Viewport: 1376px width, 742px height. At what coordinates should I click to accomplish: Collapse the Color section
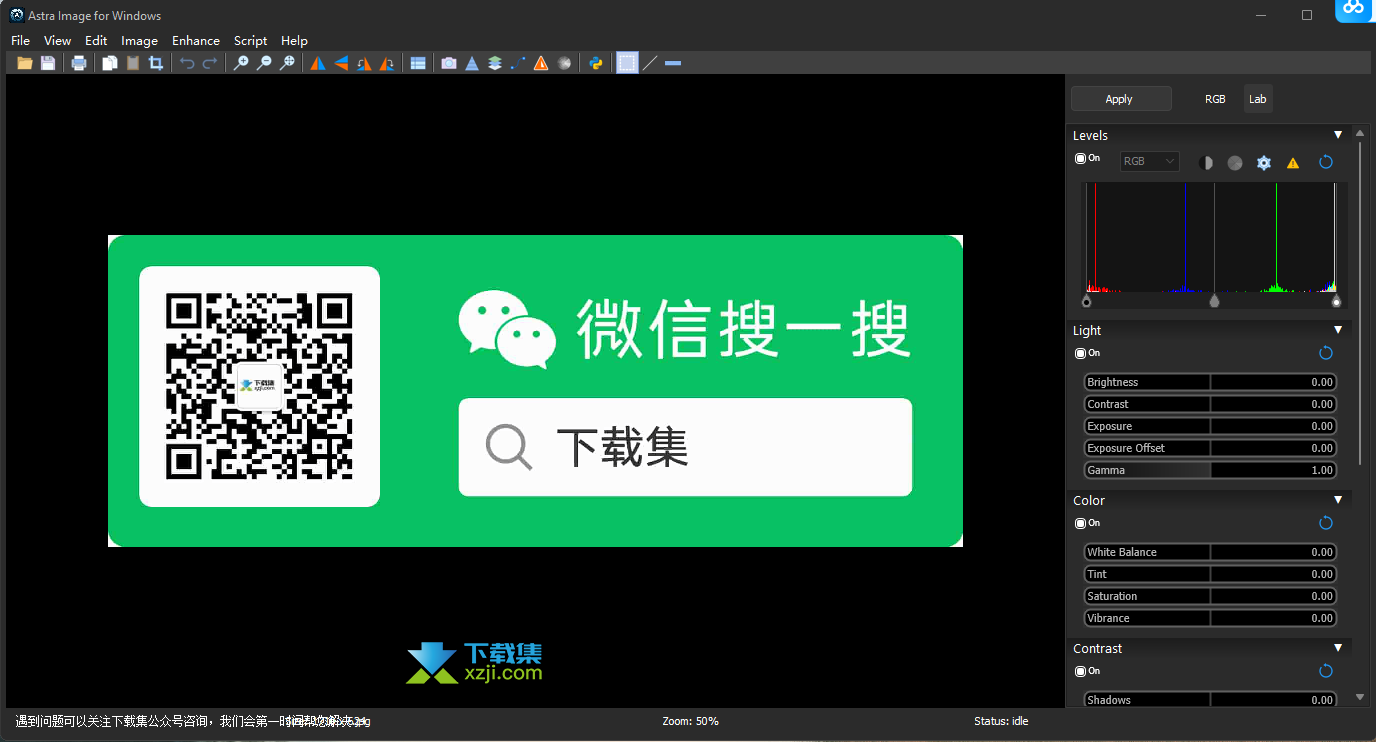[x=1338, y=500]
